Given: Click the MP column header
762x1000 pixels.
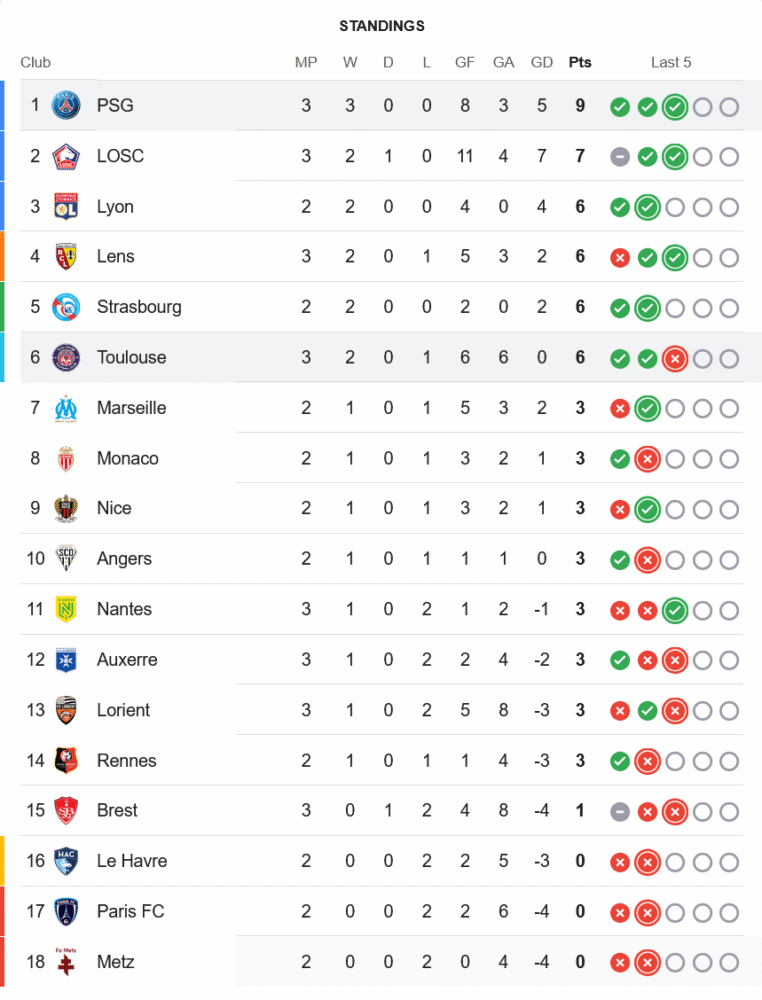Looking at the screenshot, I should (x=306, y=62).
